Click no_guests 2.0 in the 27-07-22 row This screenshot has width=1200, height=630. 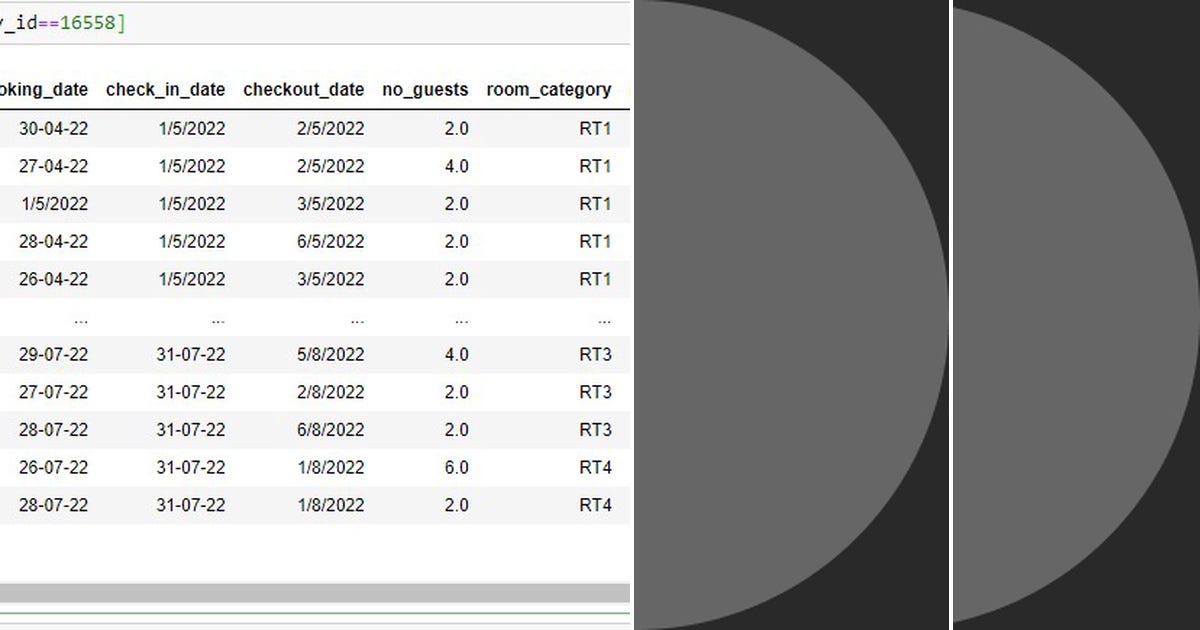point(456,392)
